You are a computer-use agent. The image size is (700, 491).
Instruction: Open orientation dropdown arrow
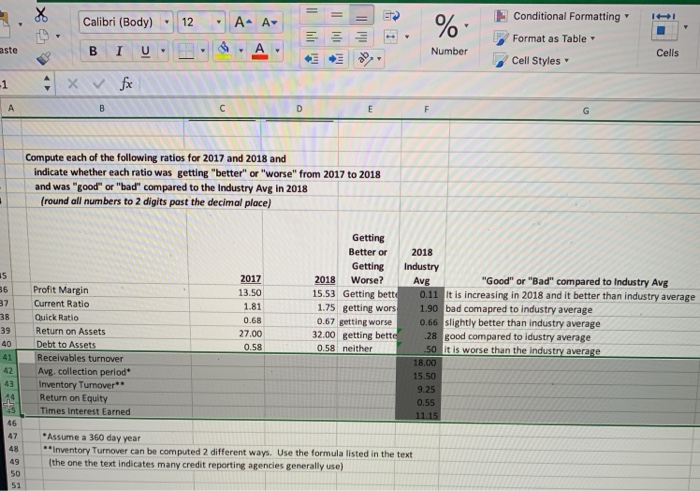click(379, 58)
